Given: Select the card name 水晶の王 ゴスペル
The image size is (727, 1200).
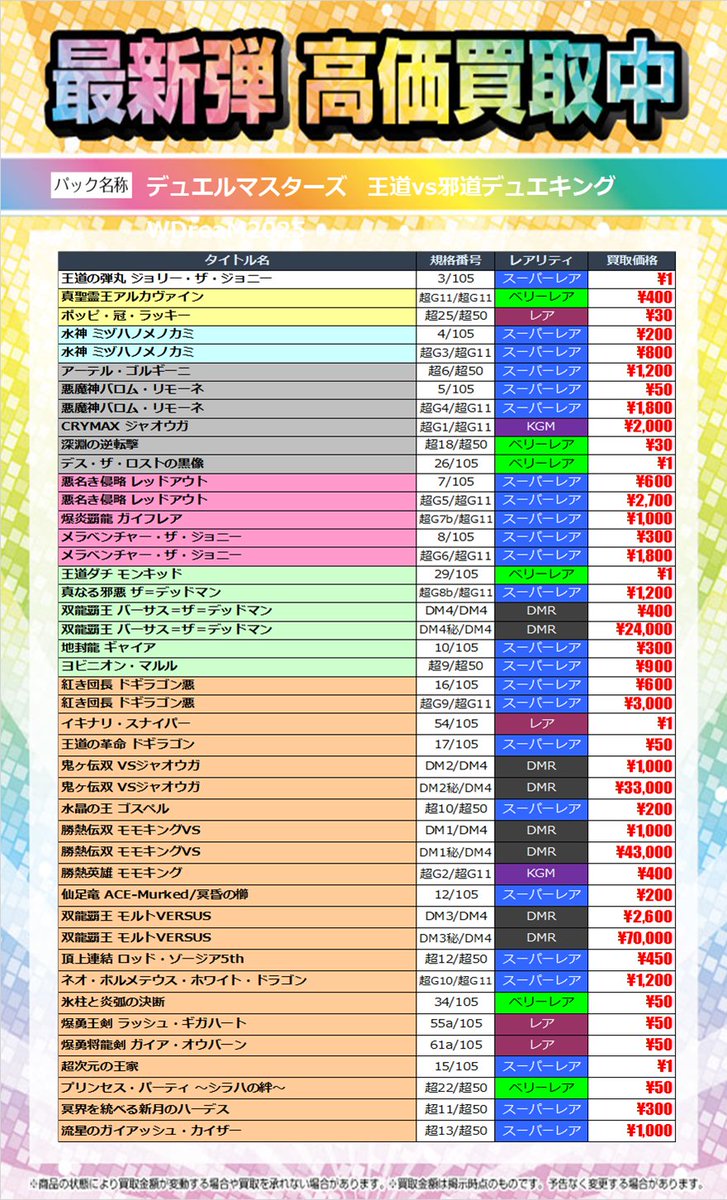Looking at the screenshot, I should 115,808.
